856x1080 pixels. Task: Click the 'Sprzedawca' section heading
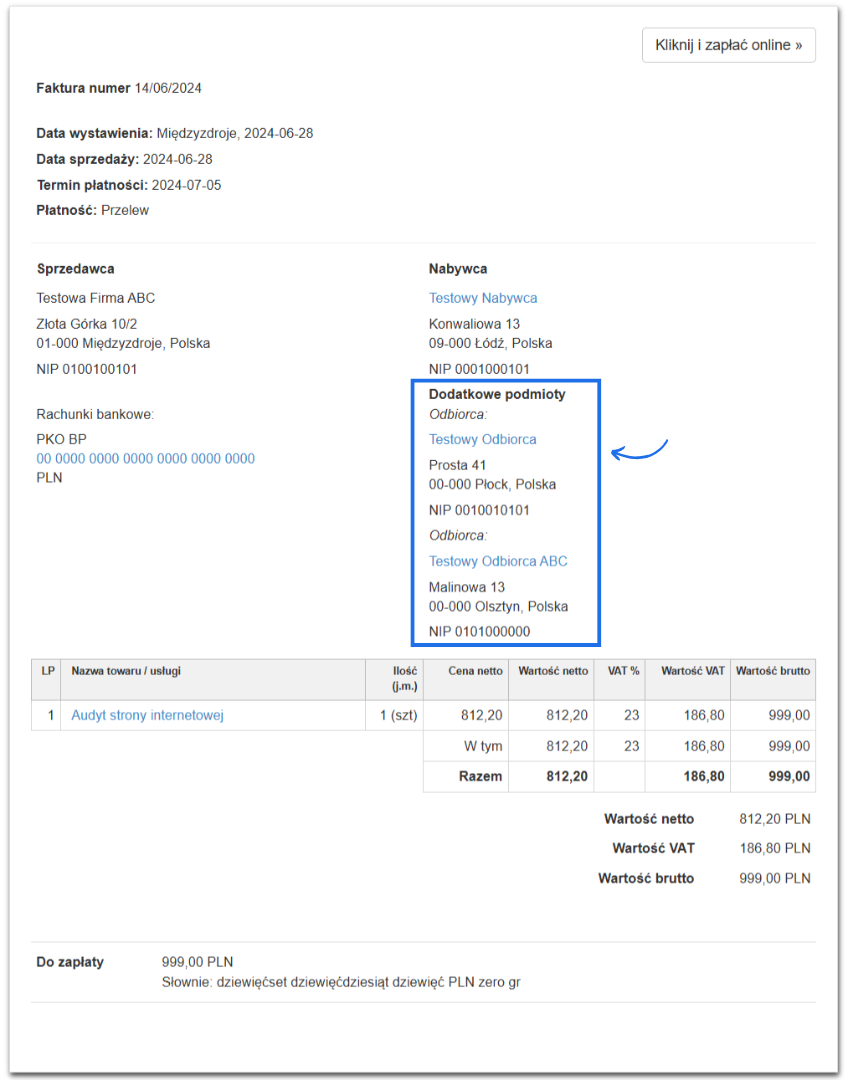(75, 269)
